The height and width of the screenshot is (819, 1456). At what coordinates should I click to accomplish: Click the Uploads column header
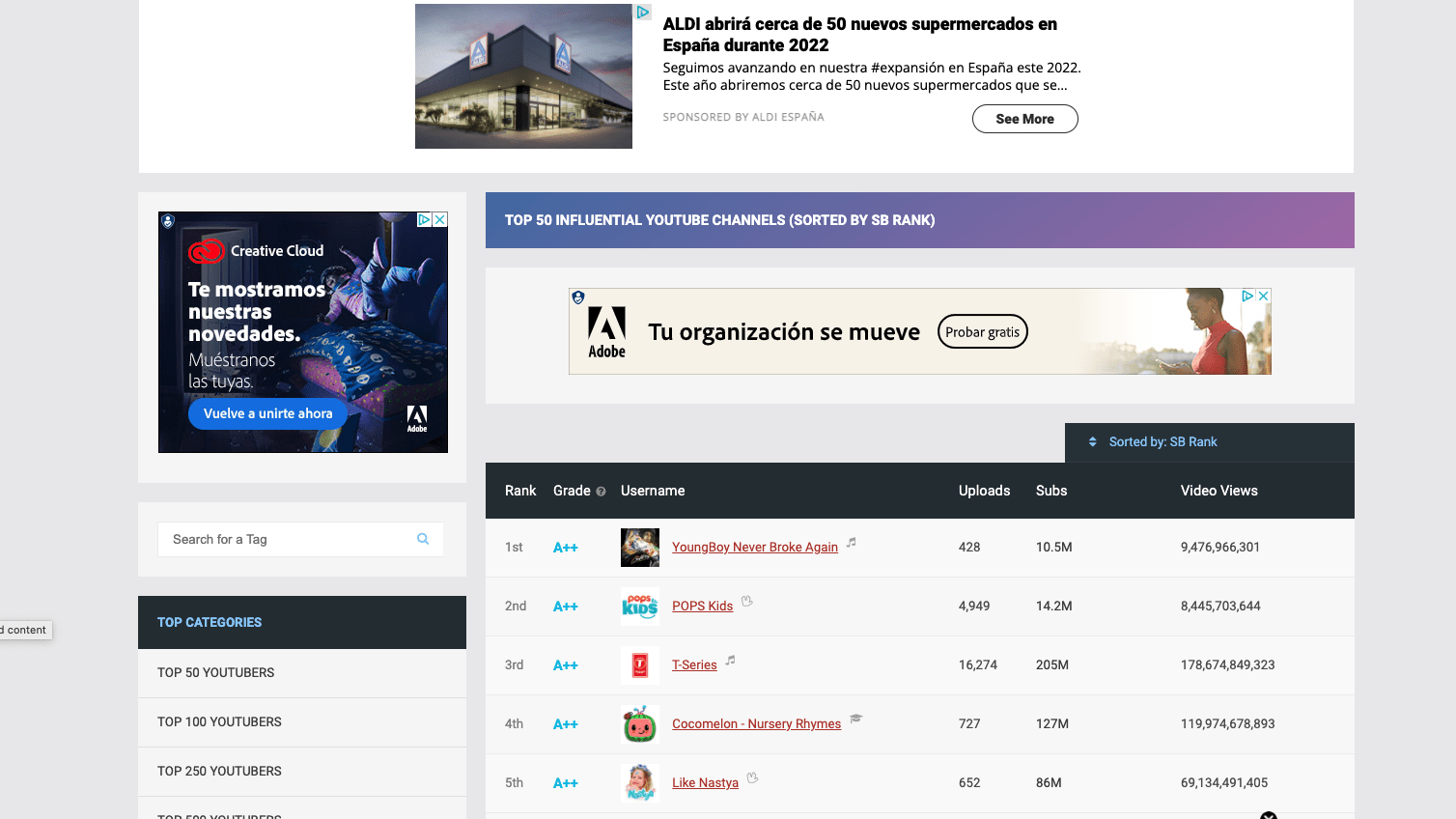(x=985, y=491)
